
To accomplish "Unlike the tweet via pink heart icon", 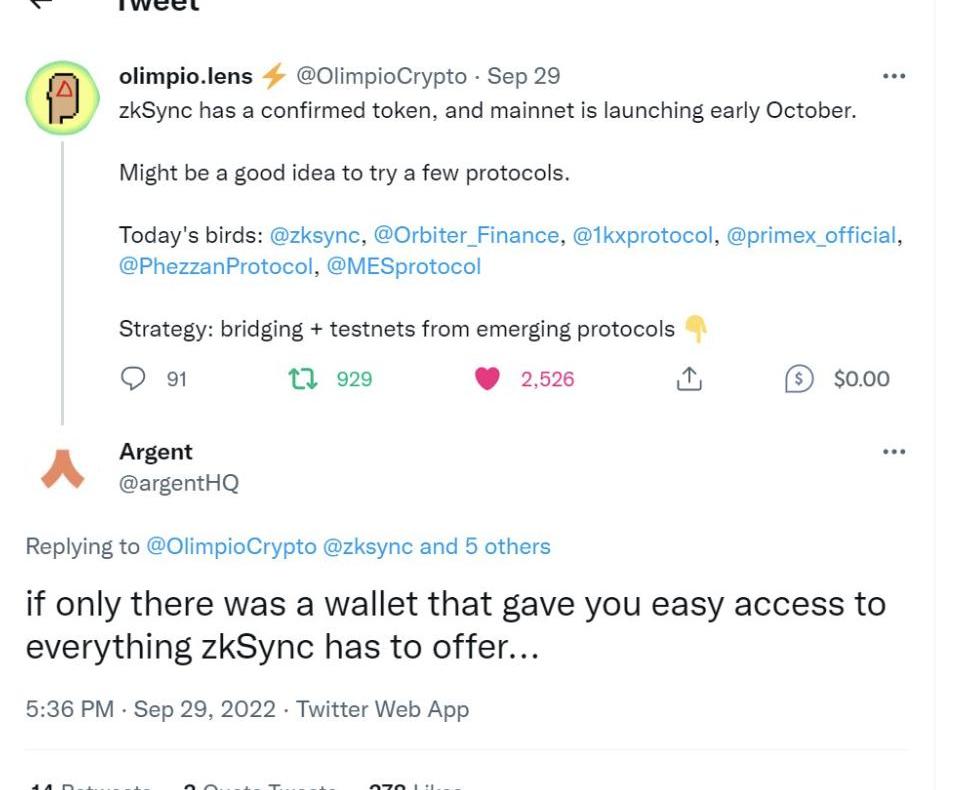I will click(487, 378).
